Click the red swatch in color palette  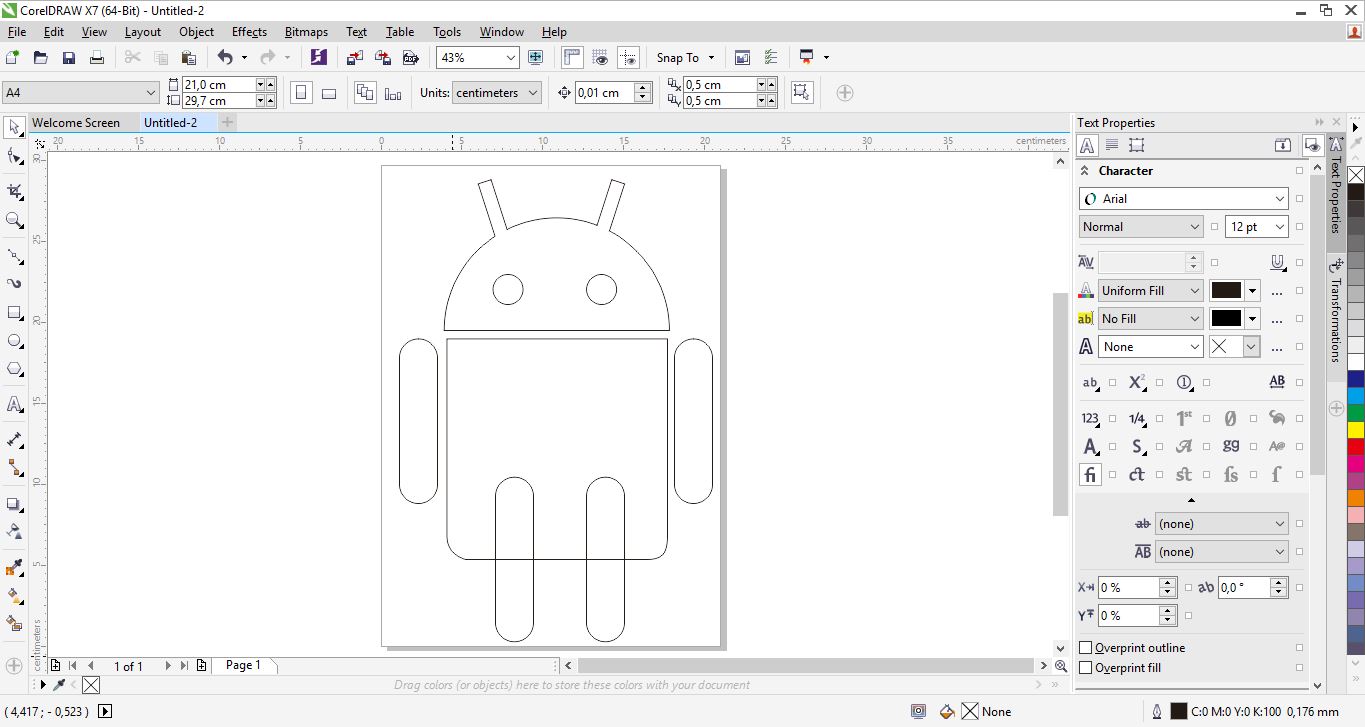click(x=1356, y=447)
